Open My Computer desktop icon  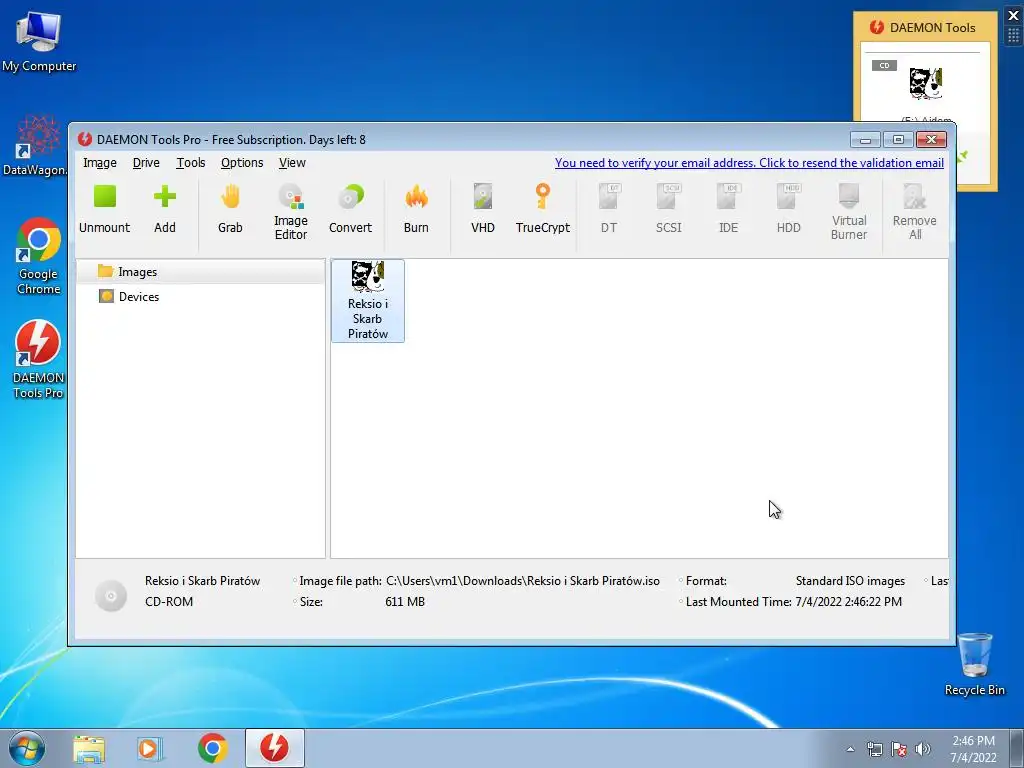click(39, 40)
